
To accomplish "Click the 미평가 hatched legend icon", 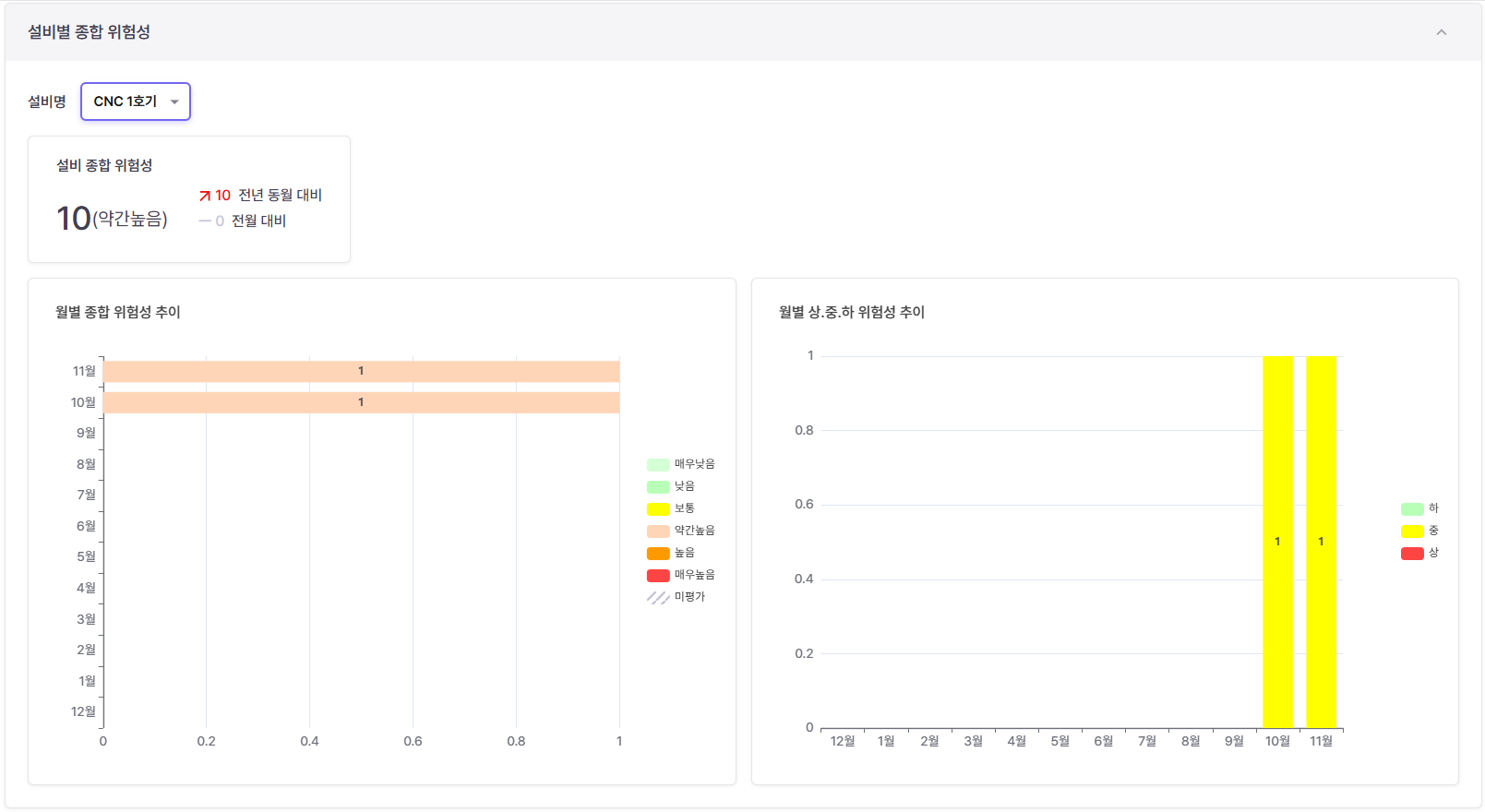I will 658,597.
